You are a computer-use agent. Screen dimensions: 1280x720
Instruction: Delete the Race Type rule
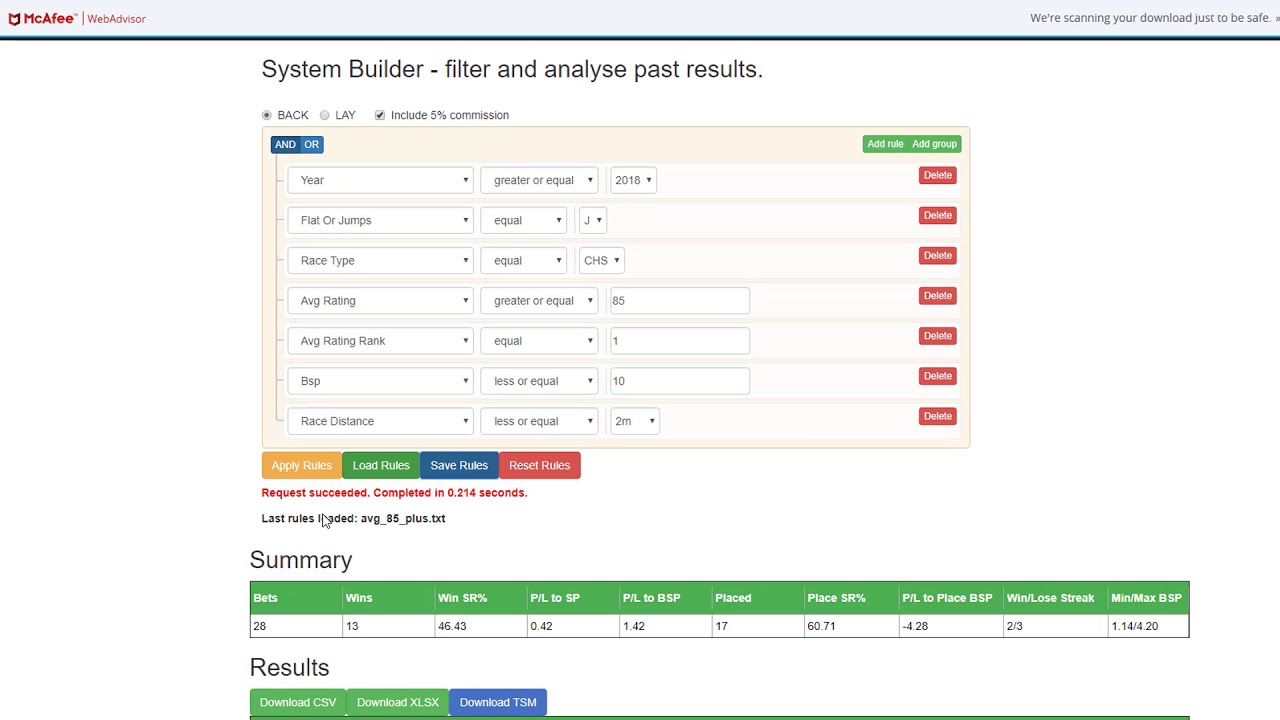[x=938, y=255]
